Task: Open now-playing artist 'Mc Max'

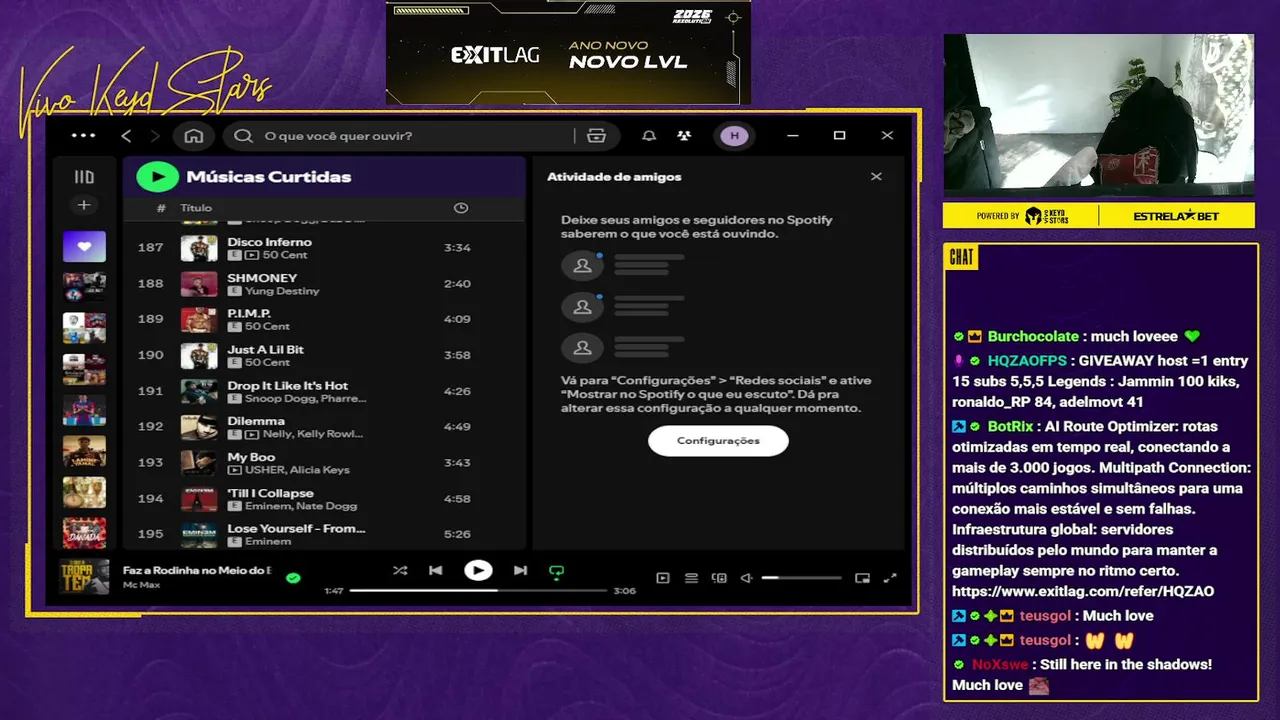Action: pos(141,584)
